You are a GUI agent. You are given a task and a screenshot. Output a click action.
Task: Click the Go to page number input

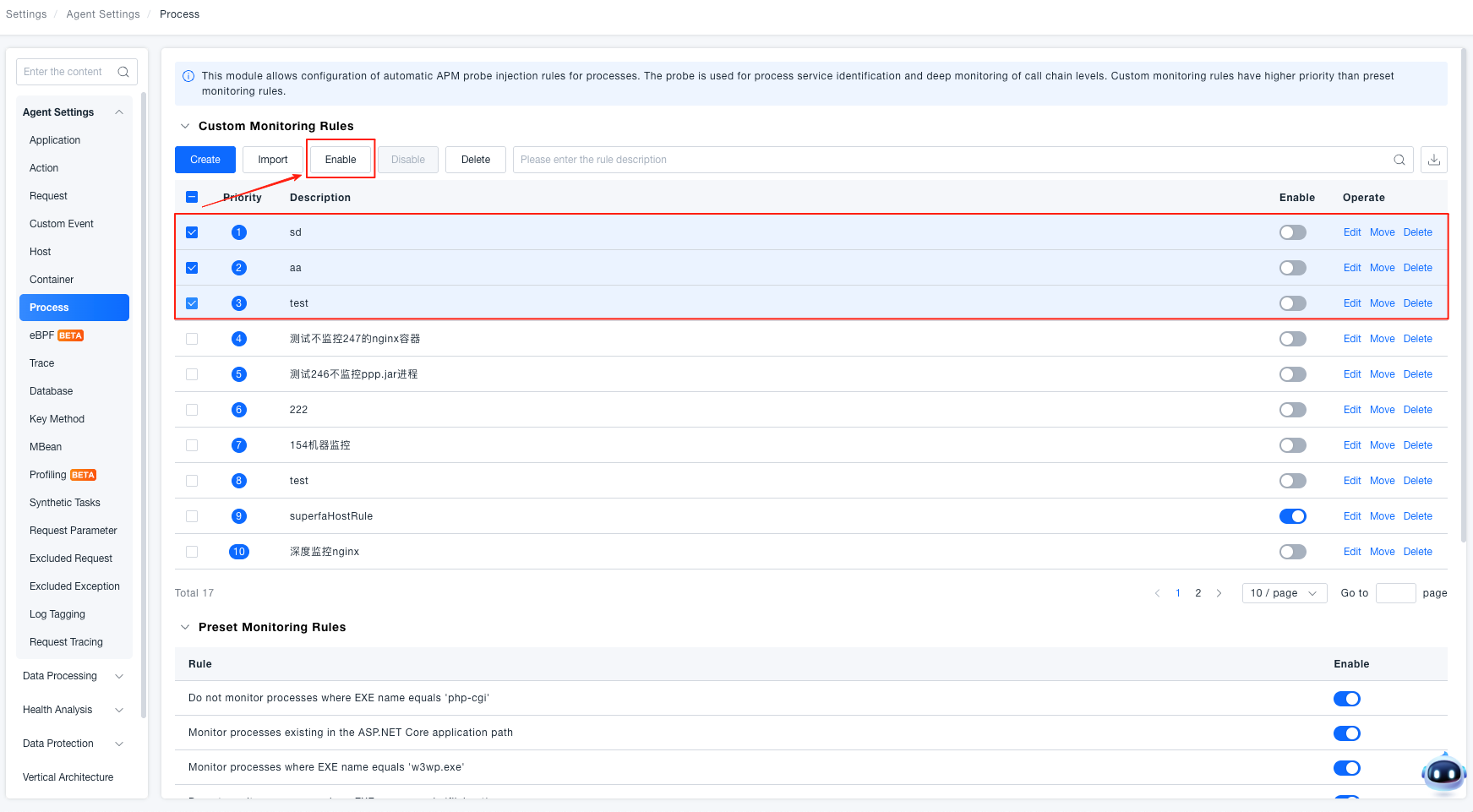point(1396,593)
